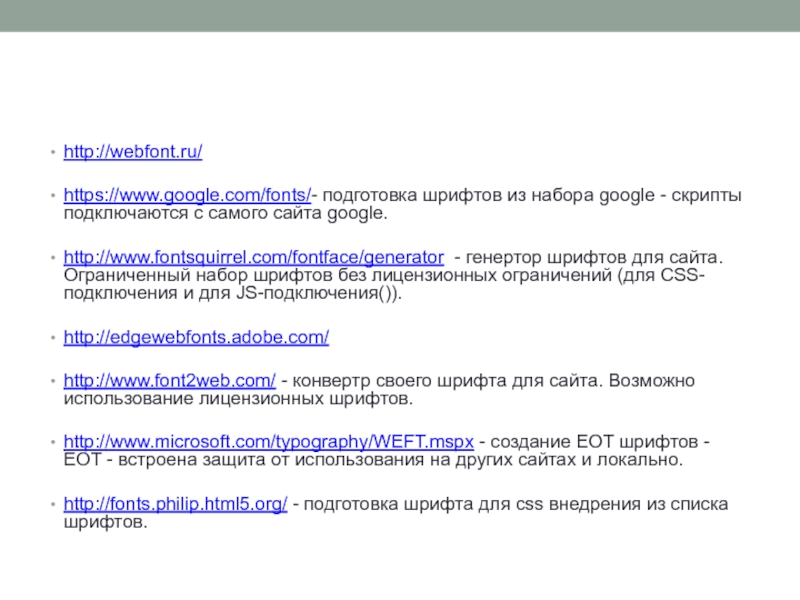
Task: Click the microsoft.com WEFT.mspx link
Action: [268, 441]
